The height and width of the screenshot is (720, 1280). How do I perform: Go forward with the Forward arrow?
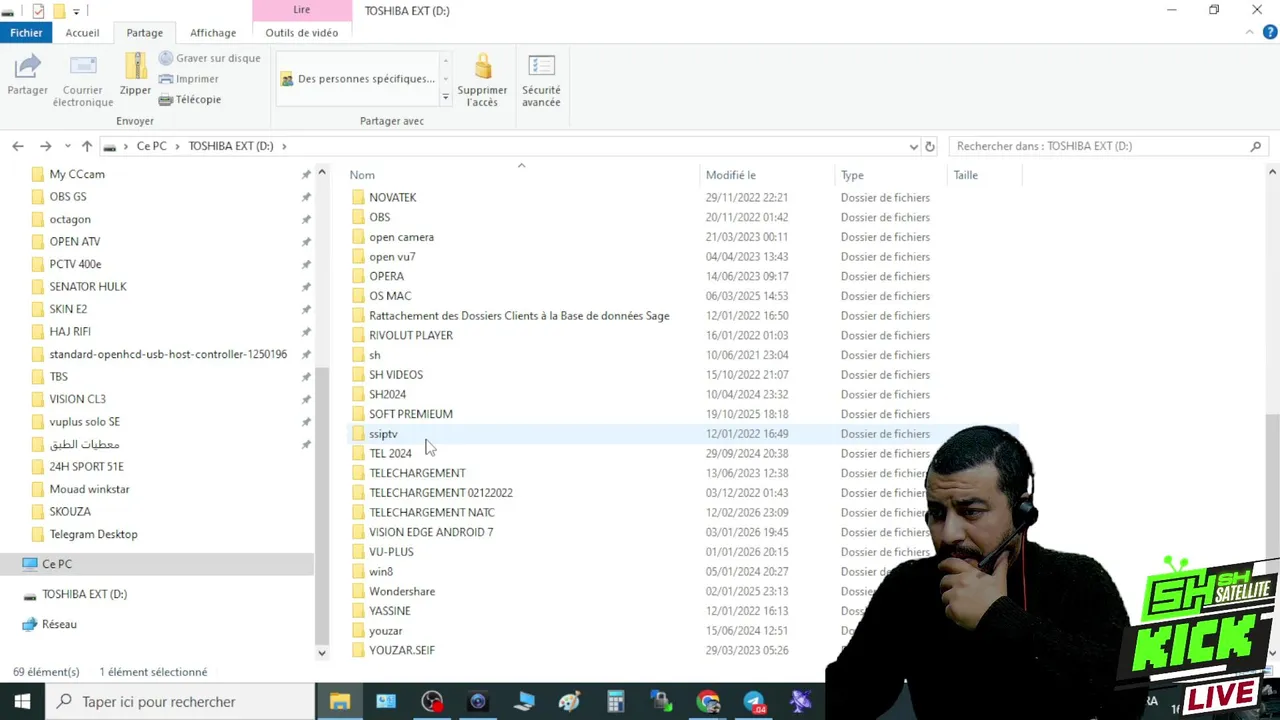pos(45,146)
